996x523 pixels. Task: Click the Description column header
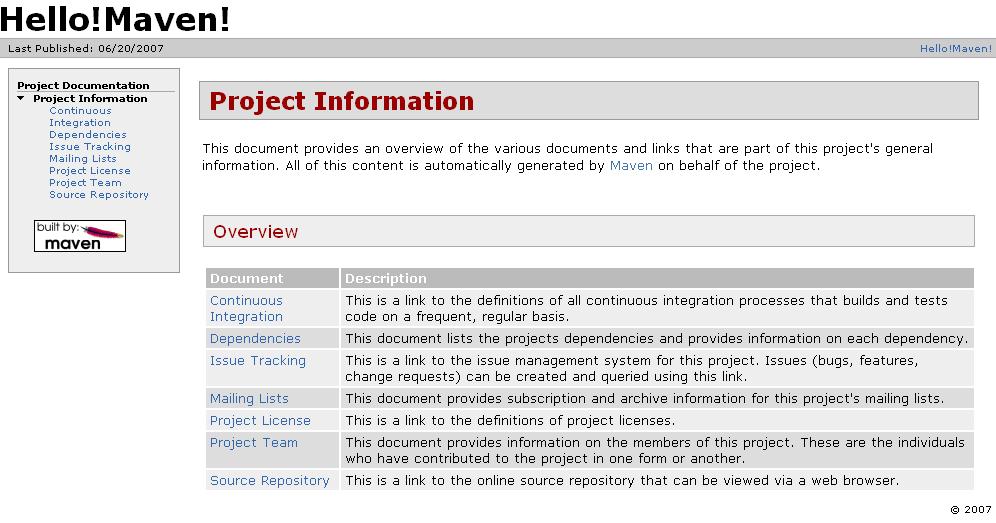(657, 278)
